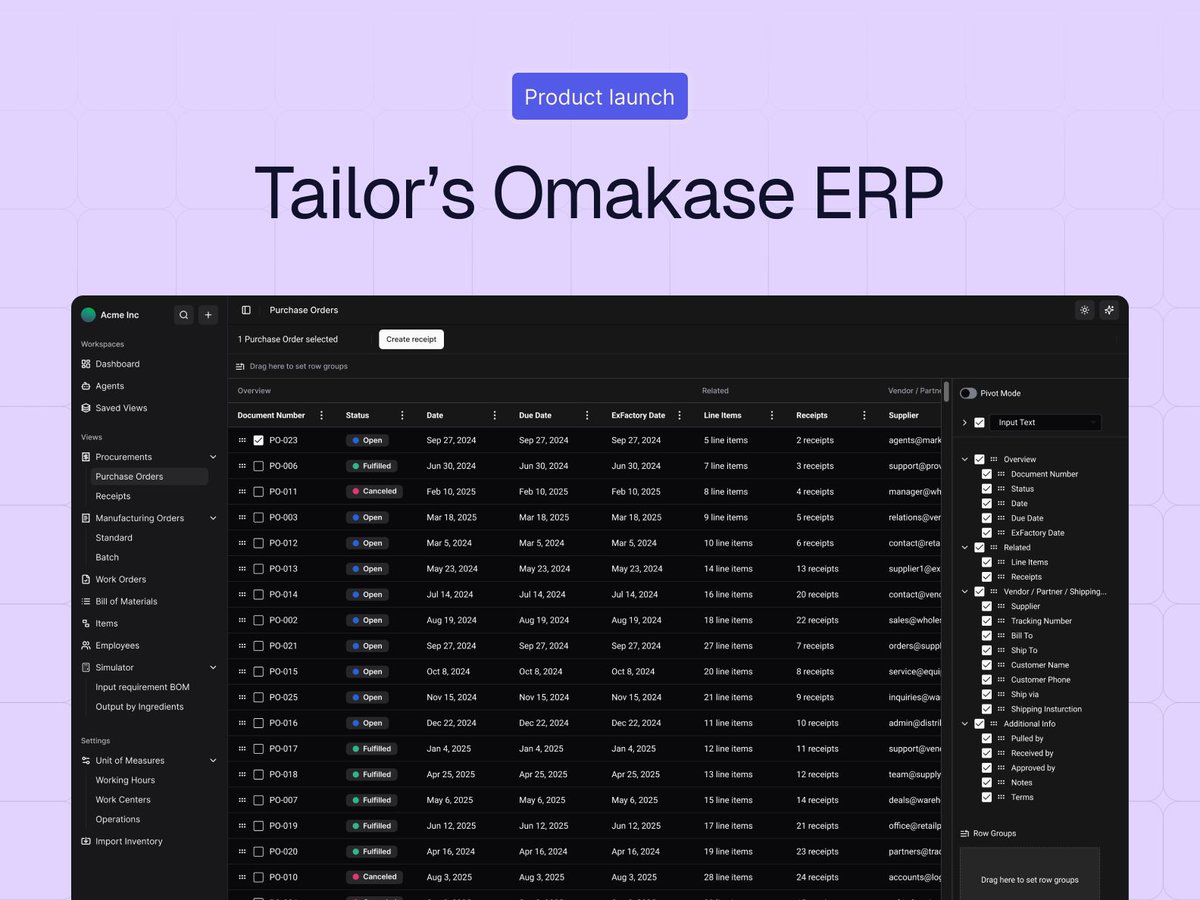Screen dimensions: 1200x900
Task: Open Output by Ingredients link
Action: pyautogui.click(x=140, y=707)
